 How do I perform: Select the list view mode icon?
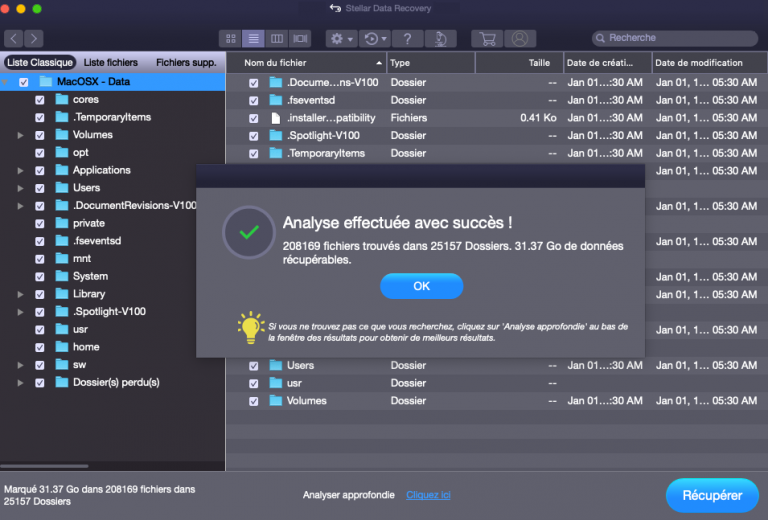pos(254,39)
